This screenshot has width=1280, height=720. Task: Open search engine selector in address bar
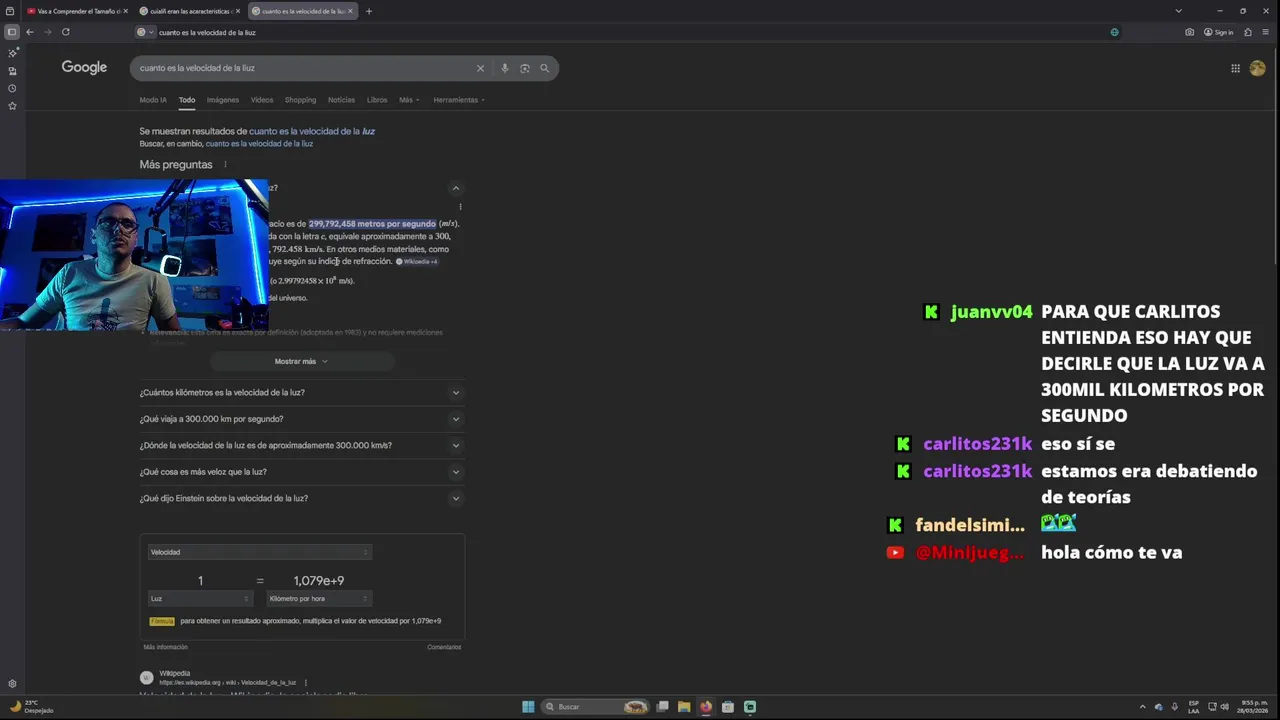[146, 32]
